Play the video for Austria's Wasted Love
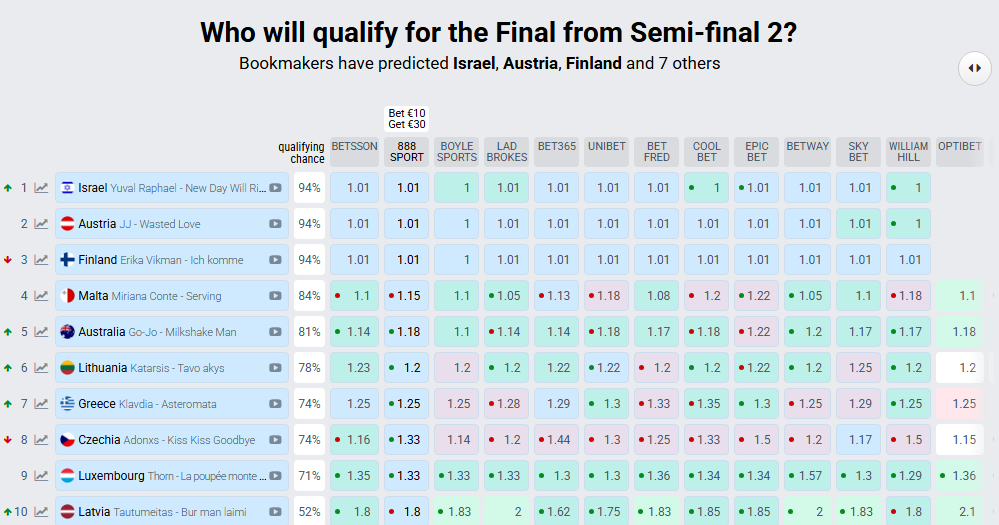999x525 pixels. [275, 224]
